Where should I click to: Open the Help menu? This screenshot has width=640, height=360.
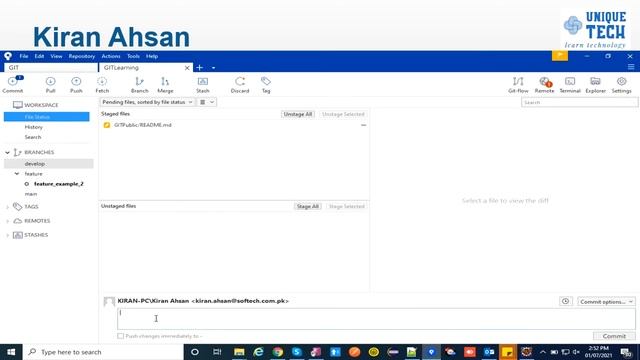pos(152,56)
